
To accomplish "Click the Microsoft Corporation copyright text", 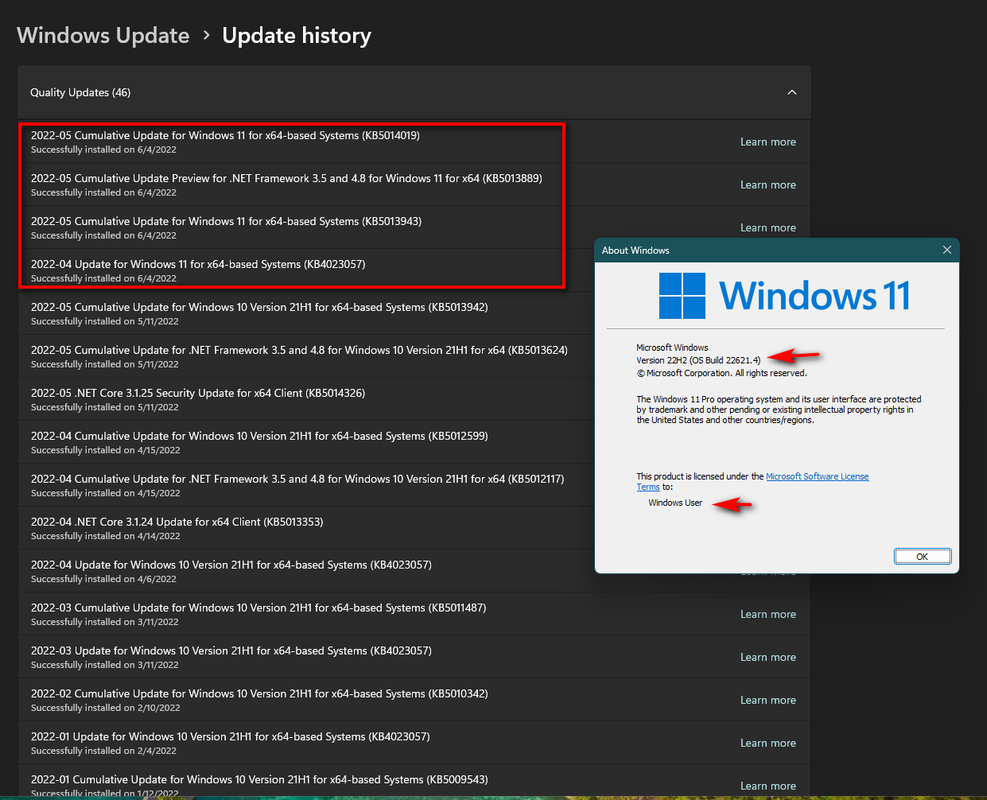I will coord(721,373).
